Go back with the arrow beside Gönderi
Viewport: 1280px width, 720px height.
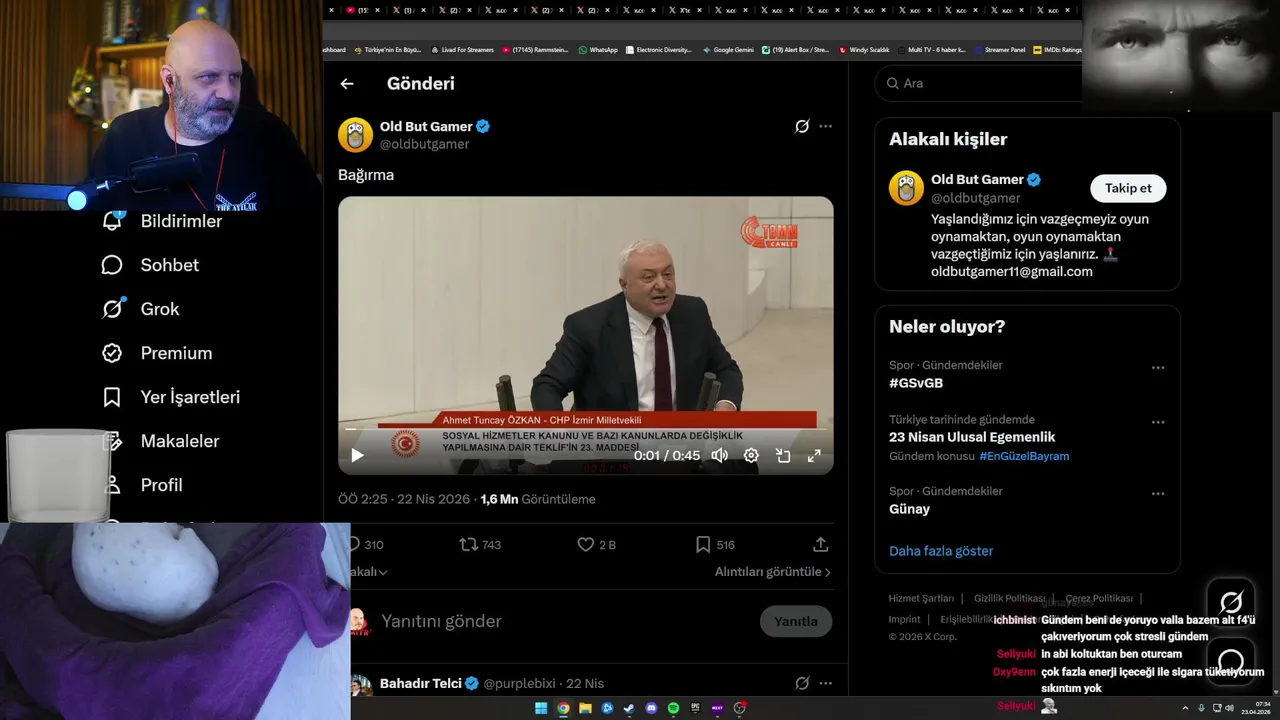tap(347, 84)
